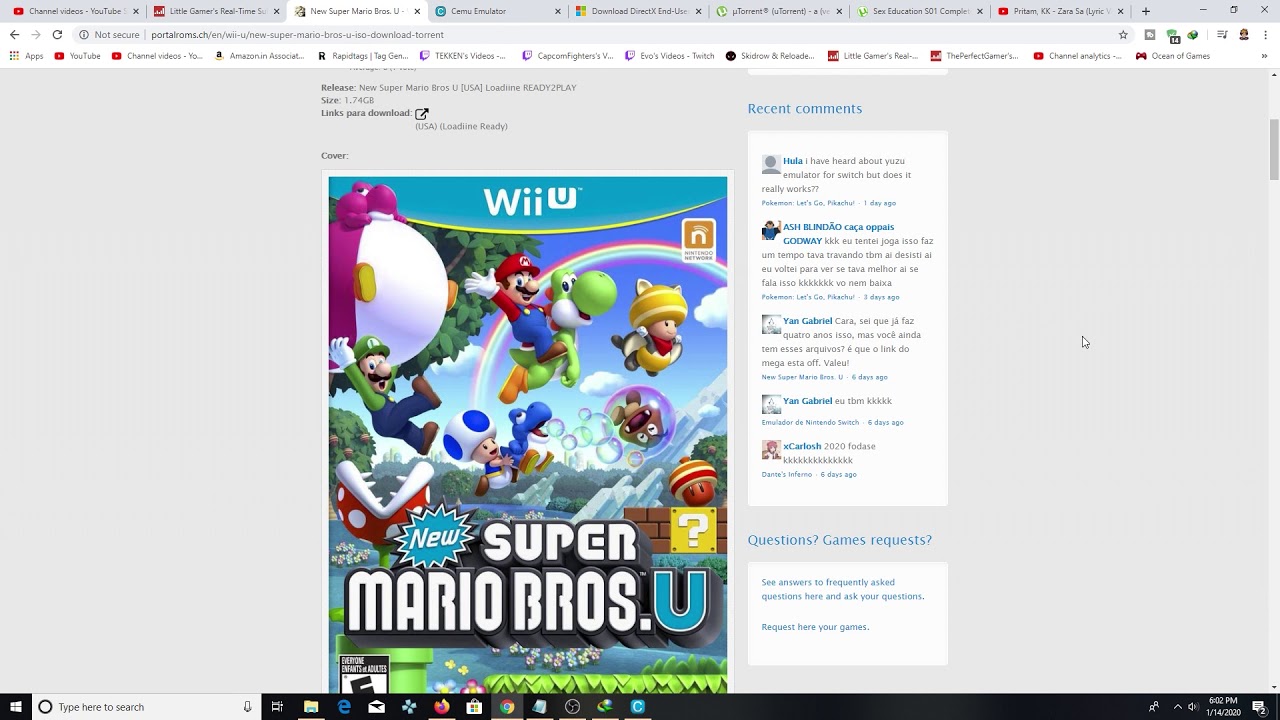Launch Microsoft Edge from taskbar

[344, 707]
